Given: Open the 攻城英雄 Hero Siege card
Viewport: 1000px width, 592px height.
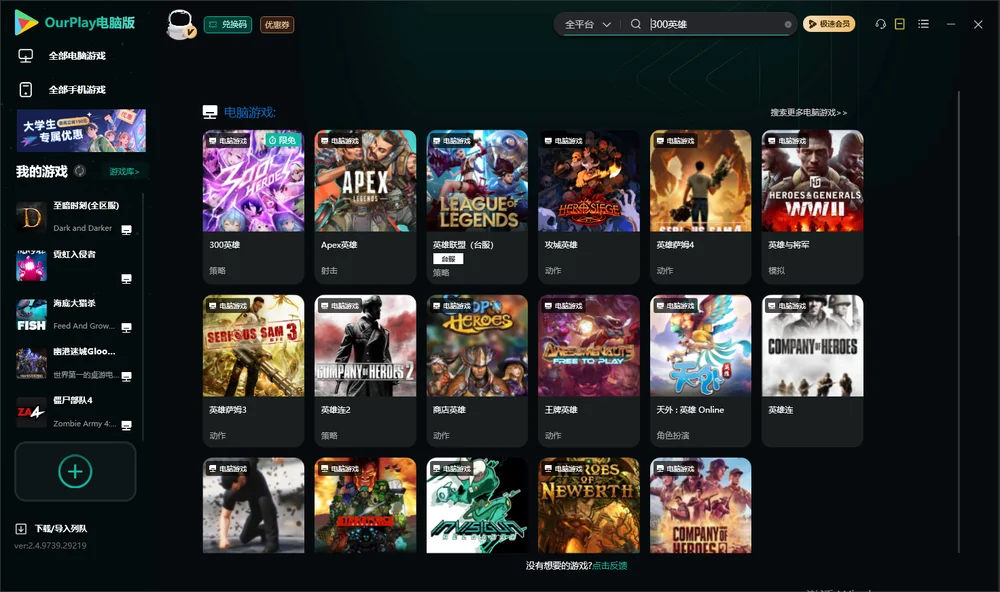Looking at the screenshot, I should 589,207.
